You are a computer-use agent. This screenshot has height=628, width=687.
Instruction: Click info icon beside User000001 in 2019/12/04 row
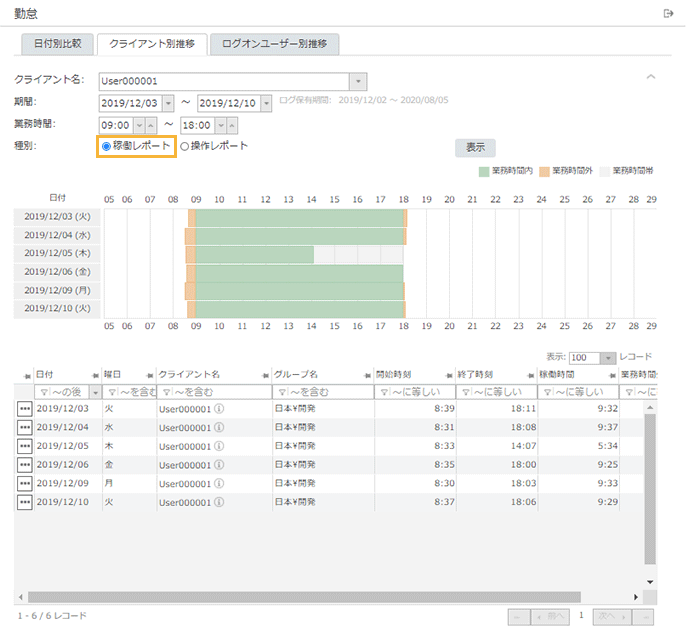pyautogui.click(x=218, y=428)
